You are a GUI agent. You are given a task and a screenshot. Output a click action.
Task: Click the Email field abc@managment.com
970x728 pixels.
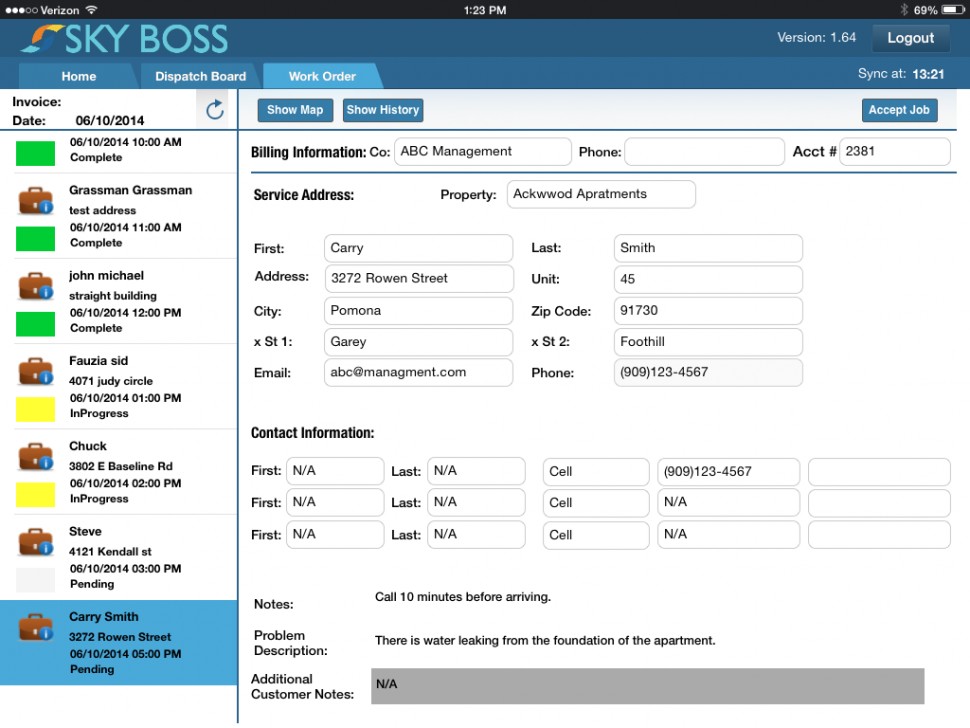click(x=419, y=372)
